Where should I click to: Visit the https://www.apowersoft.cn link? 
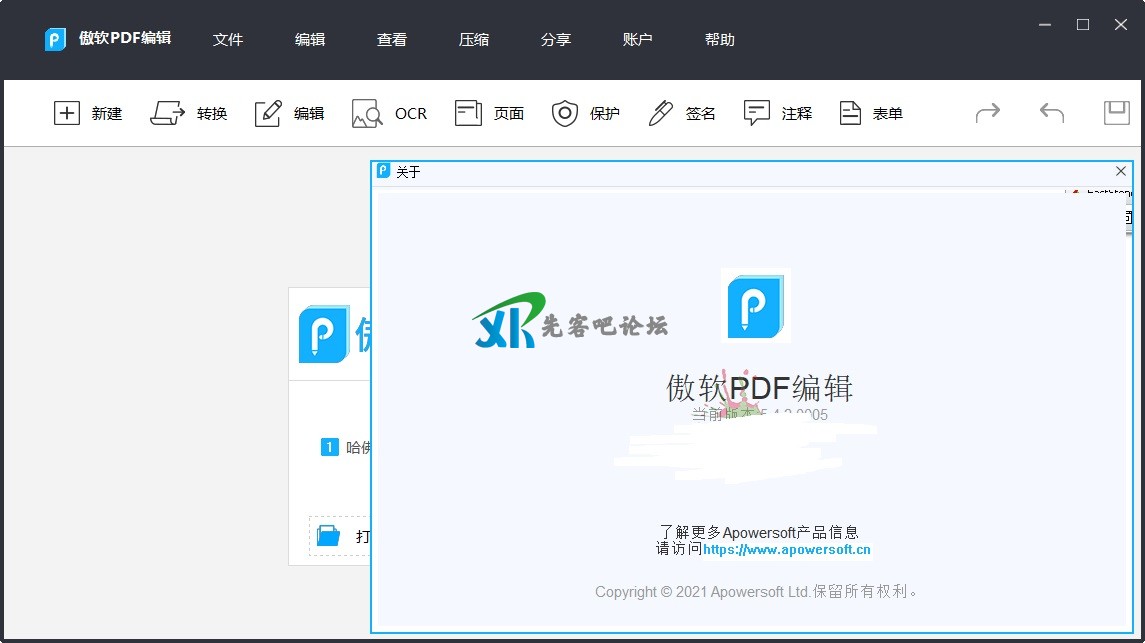[x=786, y=549]
